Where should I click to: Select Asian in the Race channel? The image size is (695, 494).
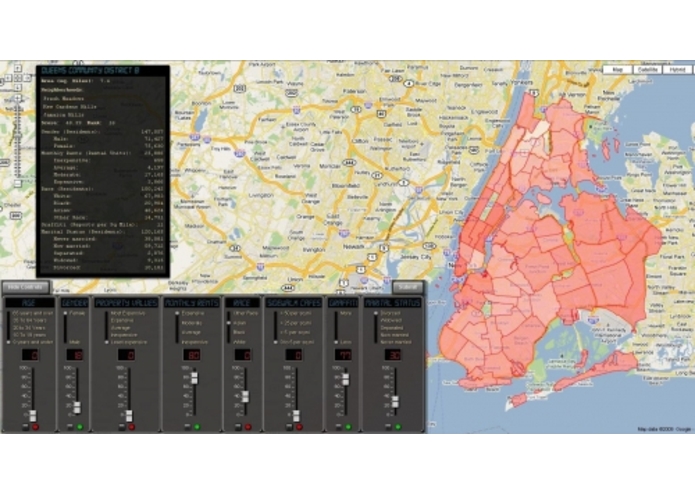click(239, 323)
